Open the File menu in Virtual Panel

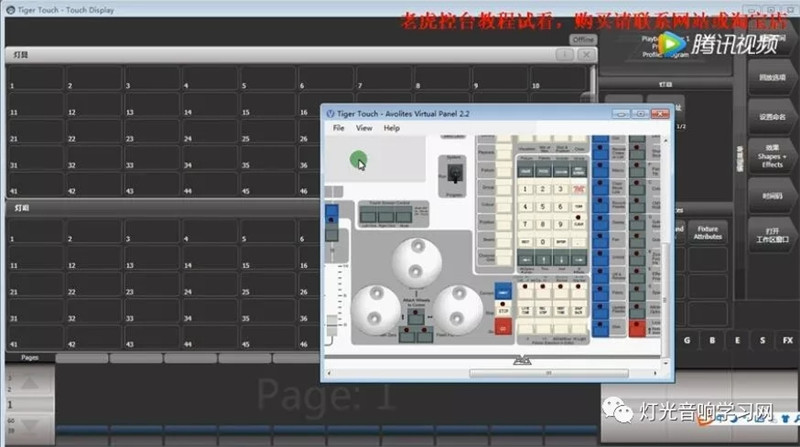coord(338,128)
